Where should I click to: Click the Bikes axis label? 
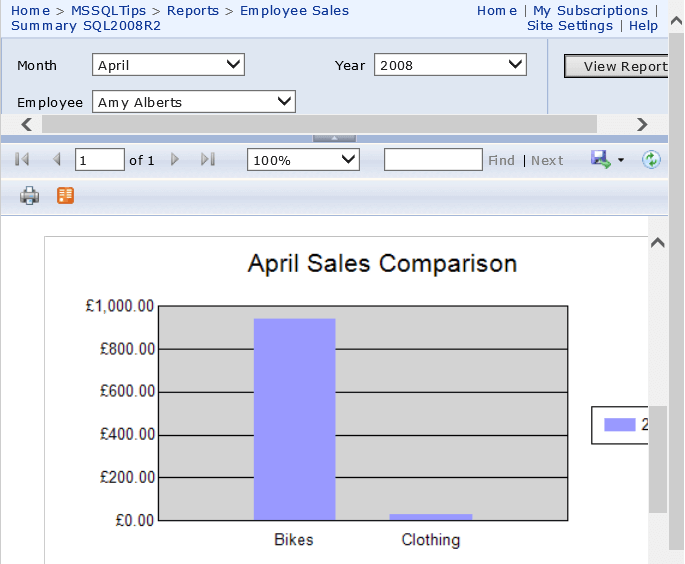[294, 540]
